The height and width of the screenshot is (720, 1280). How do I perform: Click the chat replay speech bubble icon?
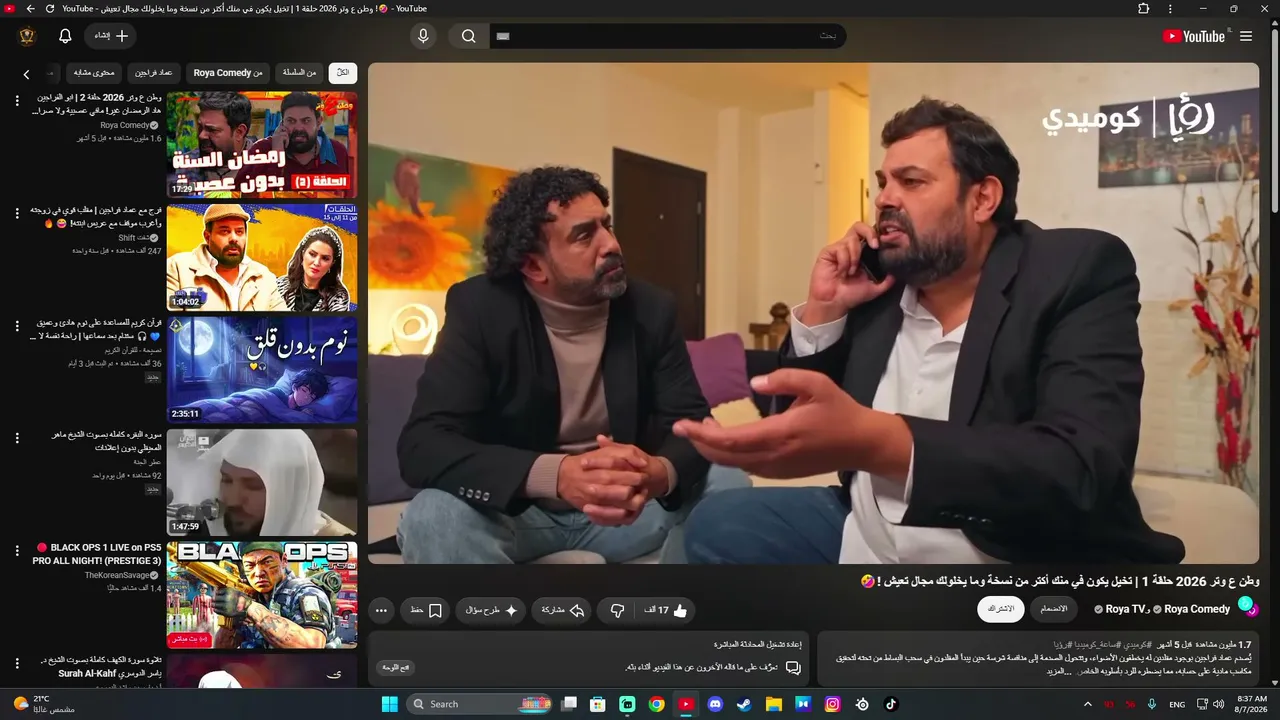click(792, 667)
